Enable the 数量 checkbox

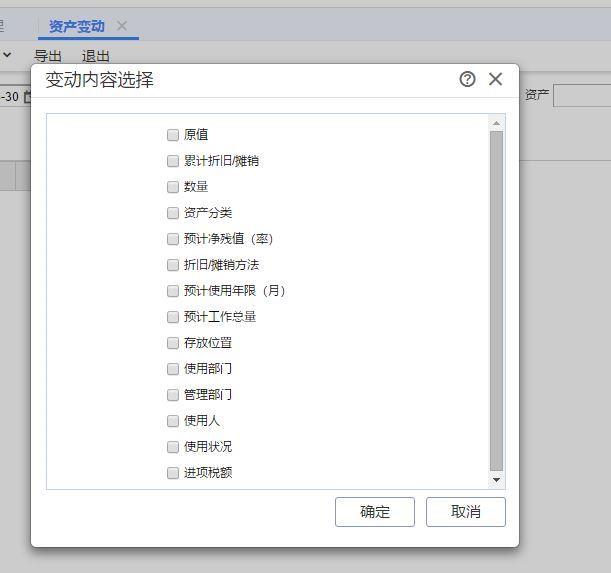[173, 187]
